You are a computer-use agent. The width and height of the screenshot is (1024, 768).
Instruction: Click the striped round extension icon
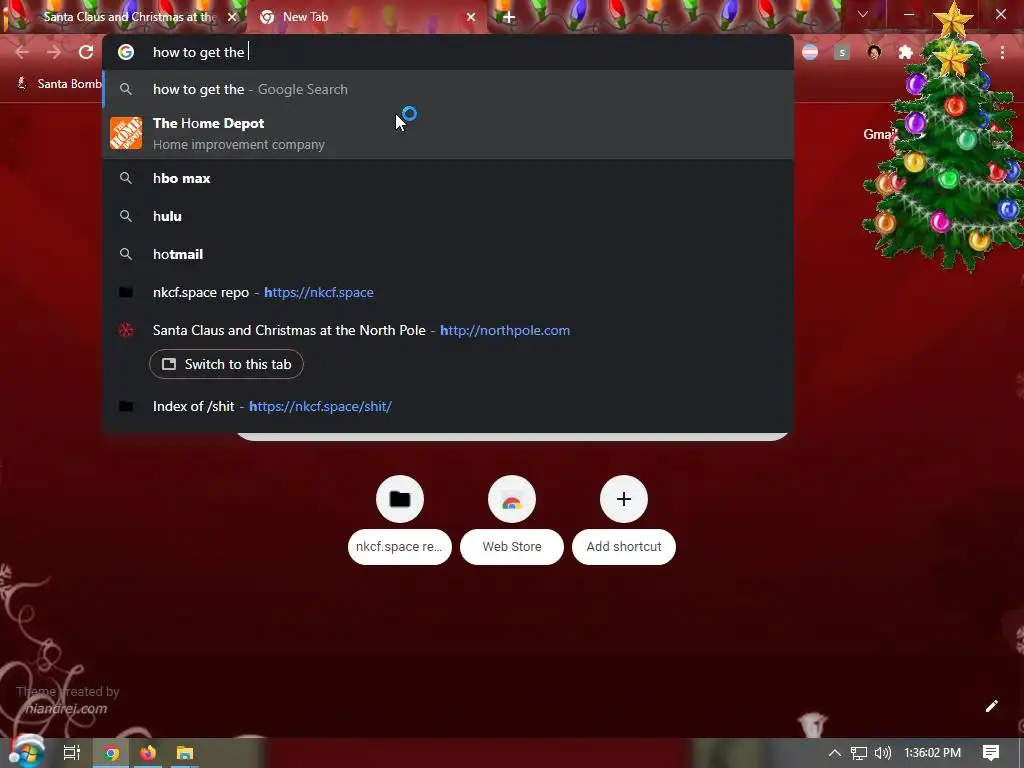coord(810,52)
